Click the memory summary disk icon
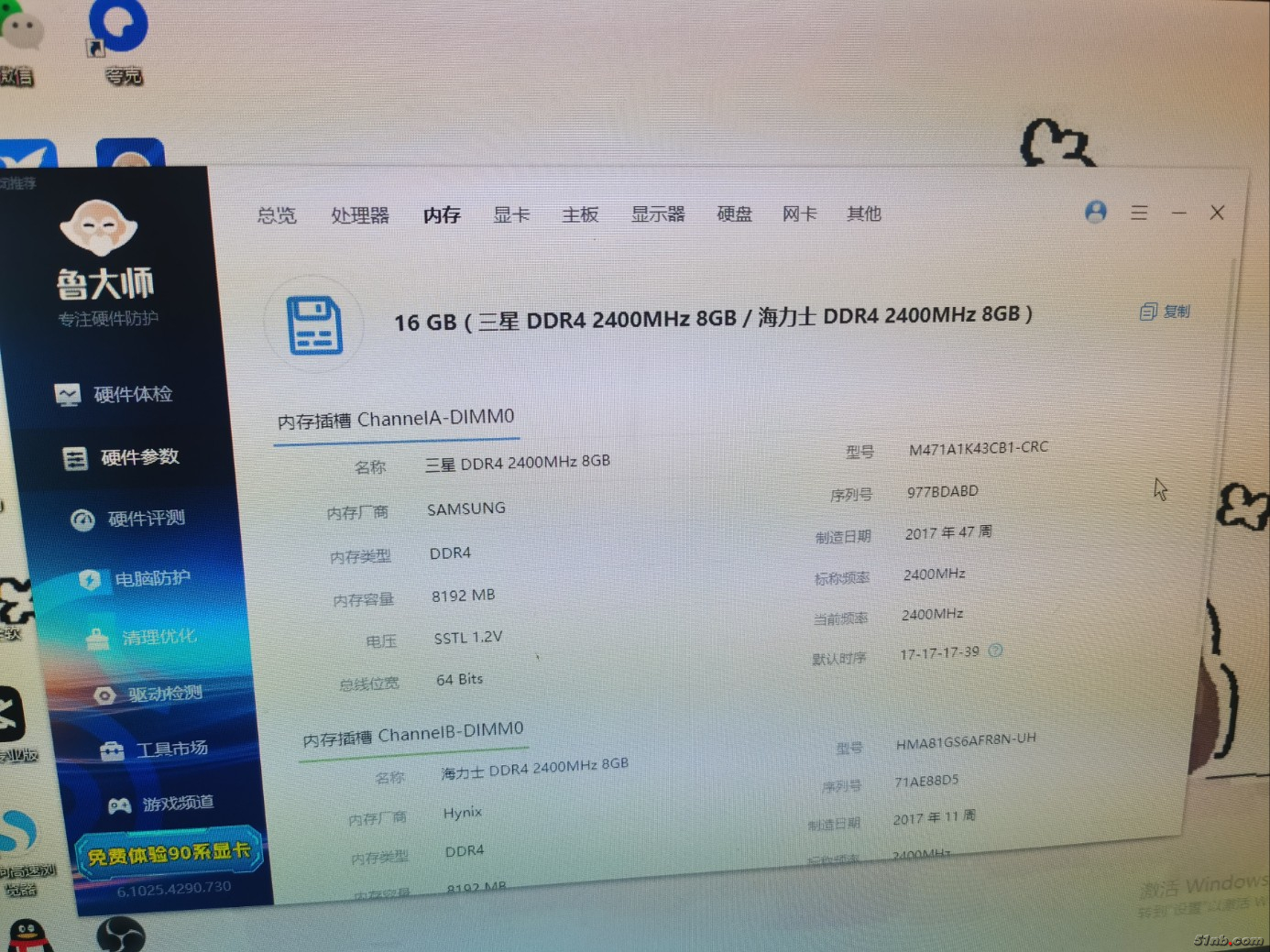Image resolution: width=1270 pixels, height=952 pixels. pos(314,324)
